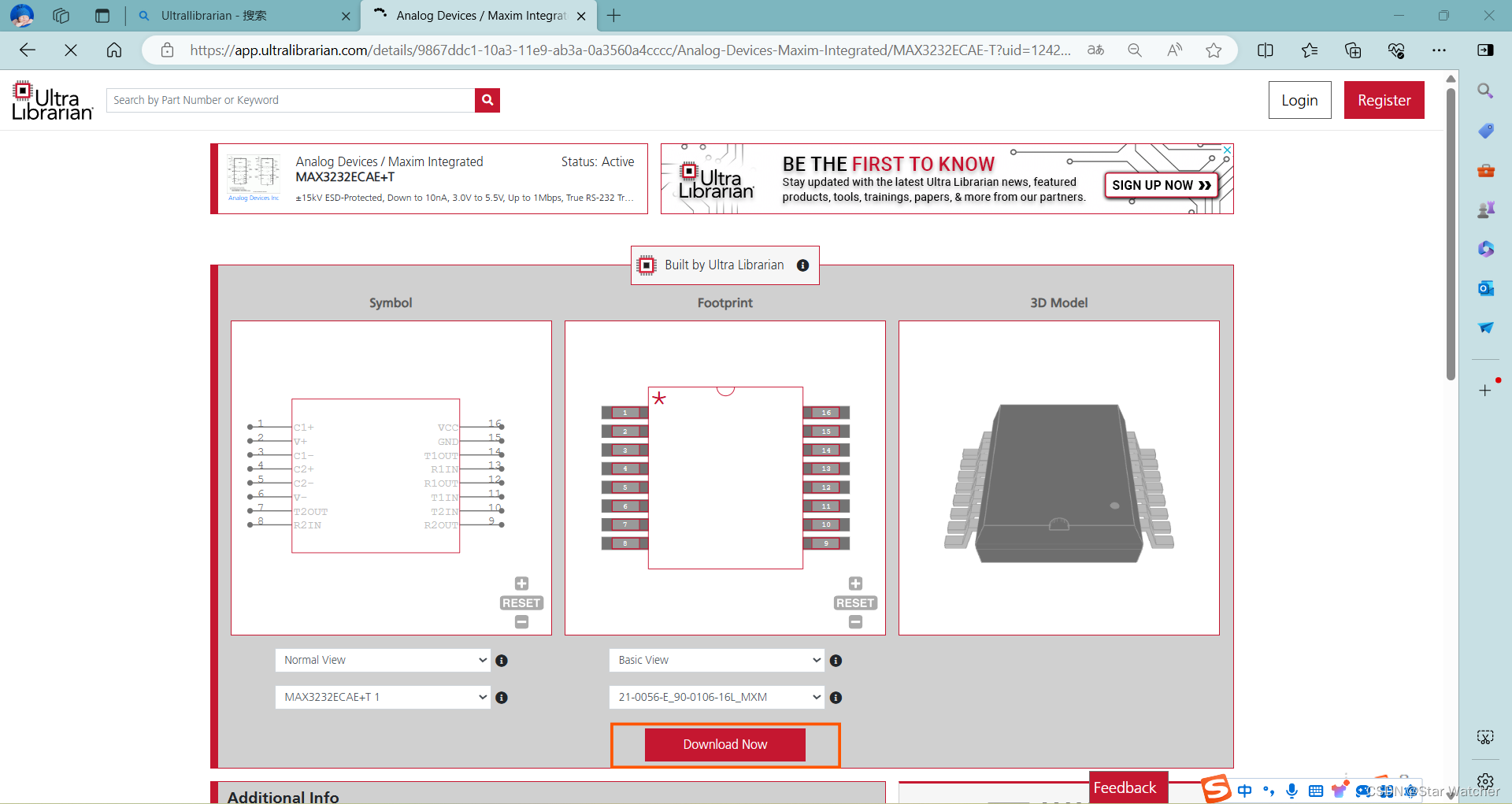Open the Favorites list

point(1310,50)
